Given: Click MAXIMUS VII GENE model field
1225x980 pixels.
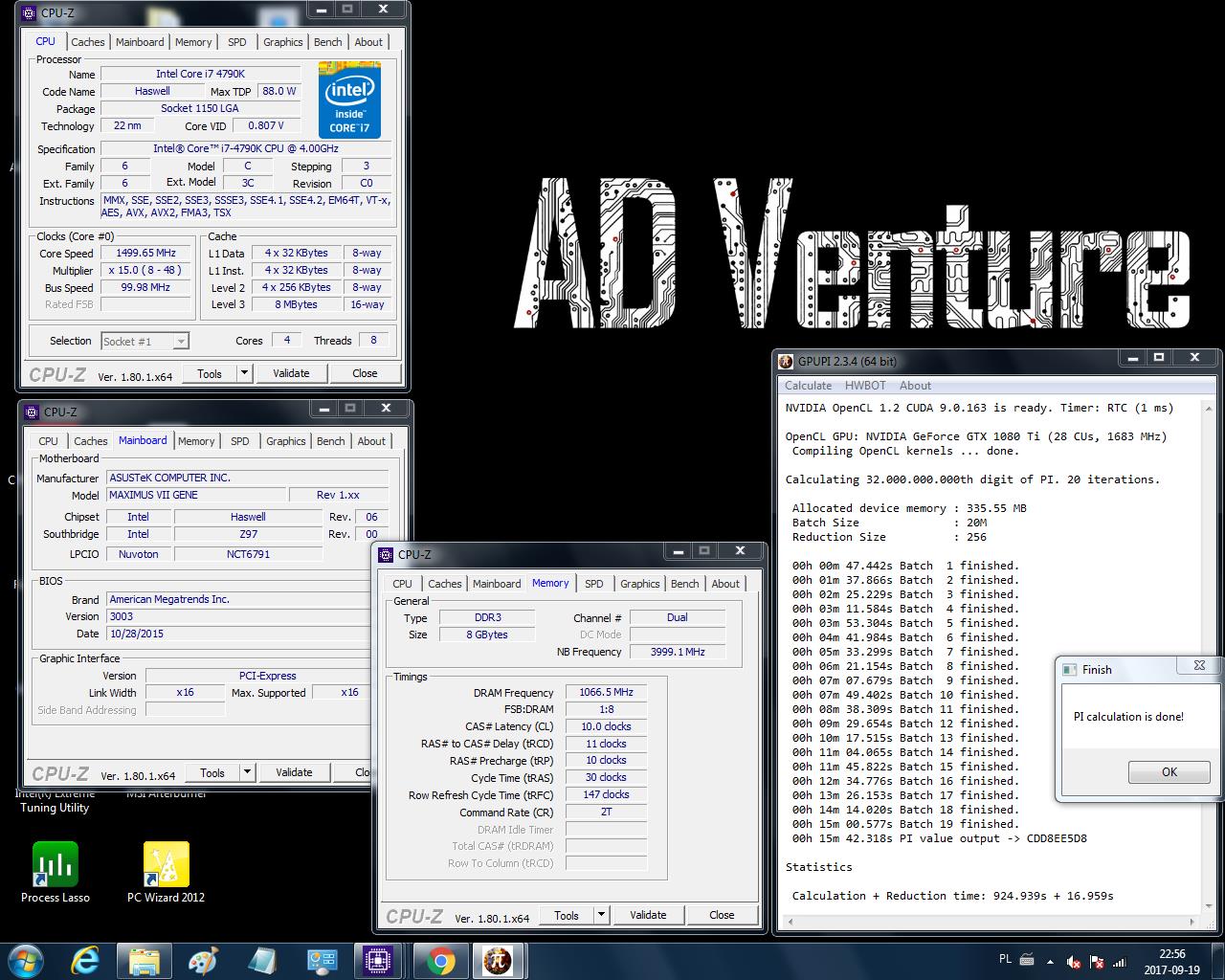Looking at the screenshot, I should [x=195, y=495].
